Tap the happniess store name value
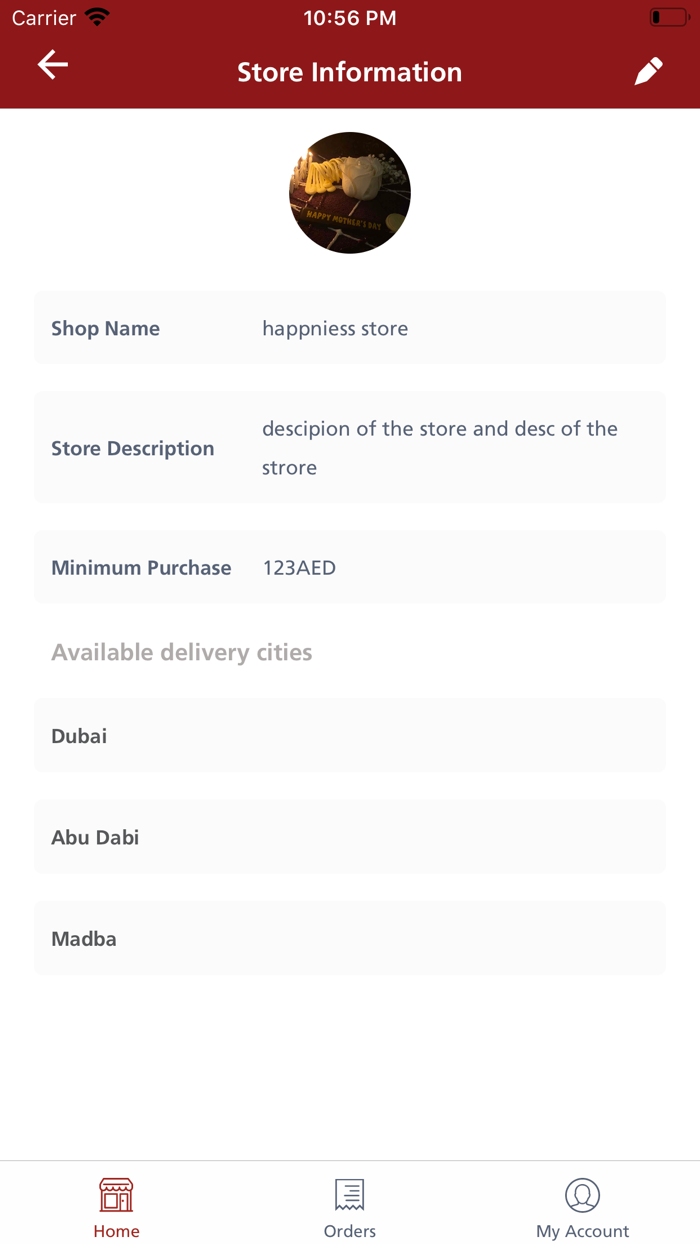This screenshot has height=1244, width=700. [335, 329]
